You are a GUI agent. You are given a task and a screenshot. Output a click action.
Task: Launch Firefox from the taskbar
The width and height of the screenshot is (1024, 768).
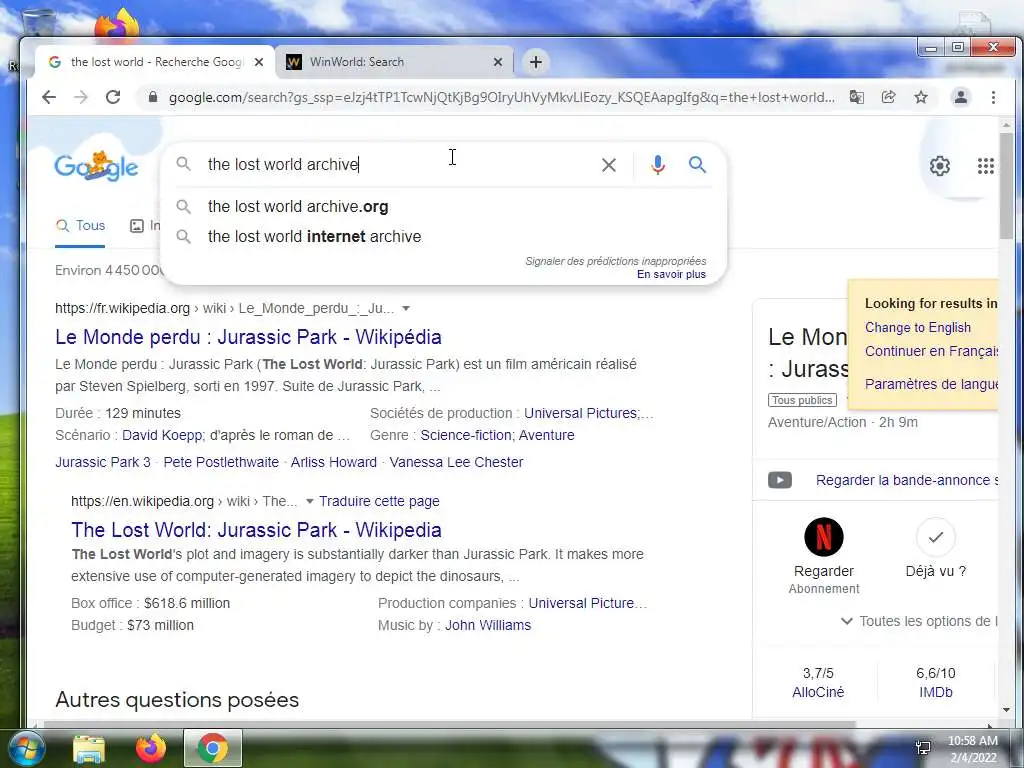click(x=151, y=748)
